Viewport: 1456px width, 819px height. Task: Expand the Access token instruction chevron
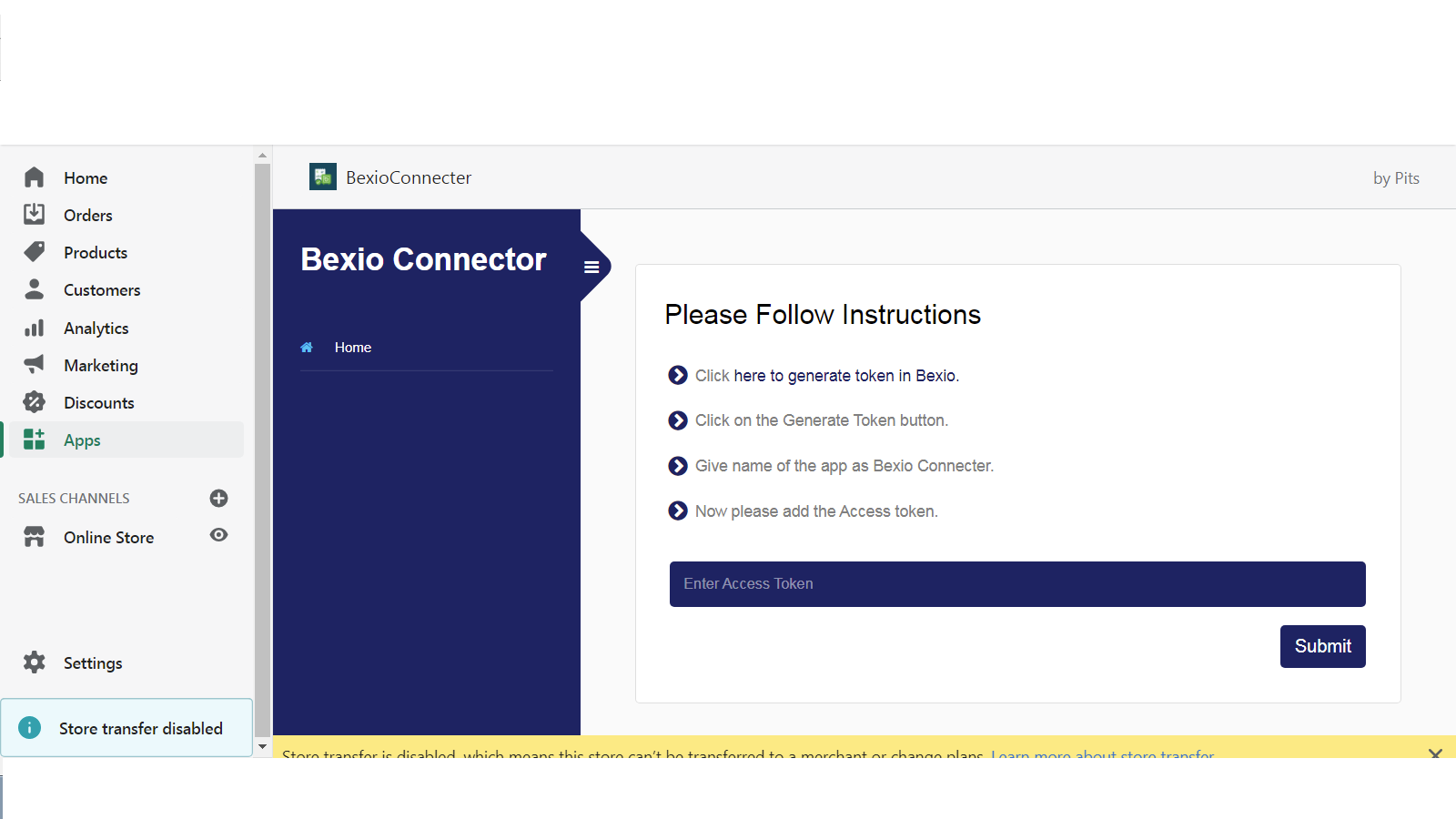678,511
